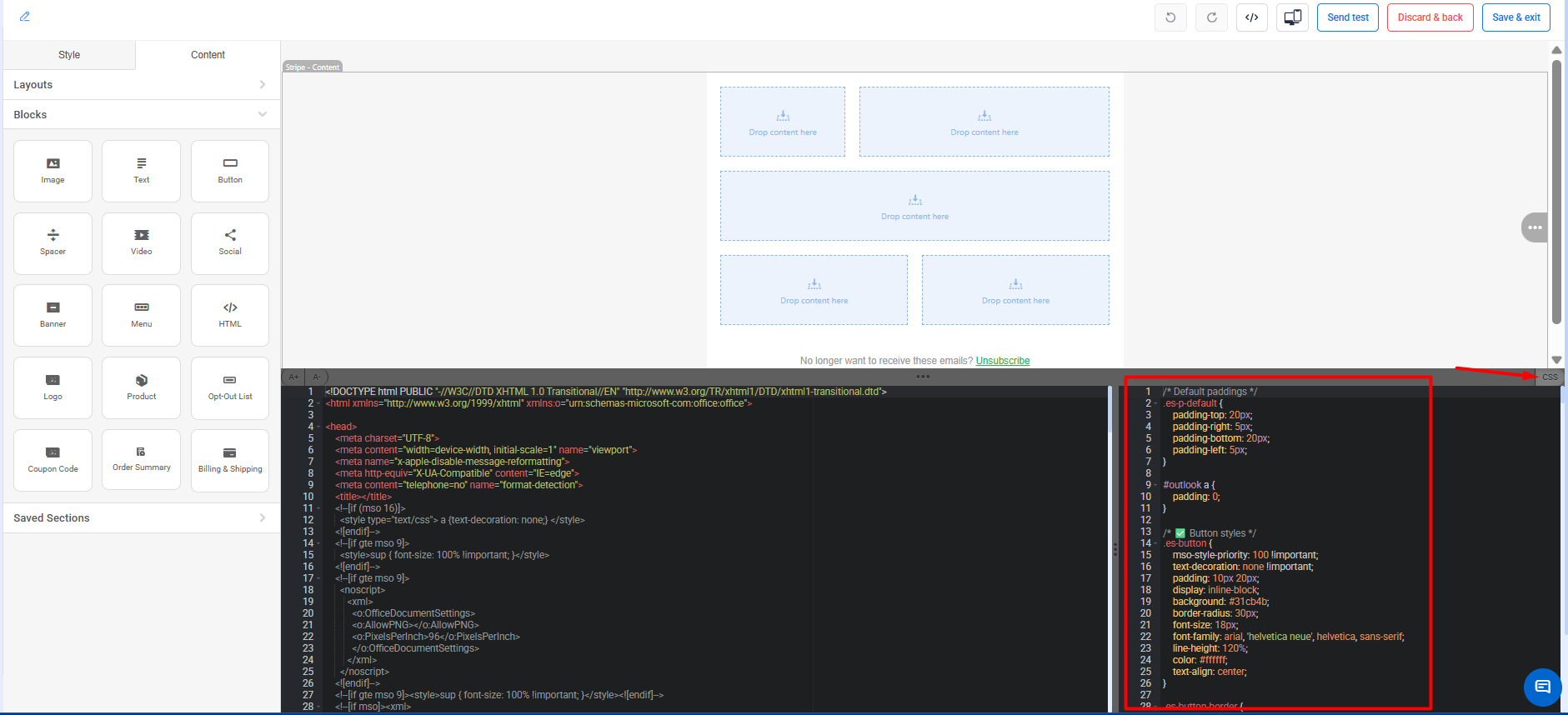1568x715 pixels.
Task: Increase editor font size with A+
Action: pos(293,377)
